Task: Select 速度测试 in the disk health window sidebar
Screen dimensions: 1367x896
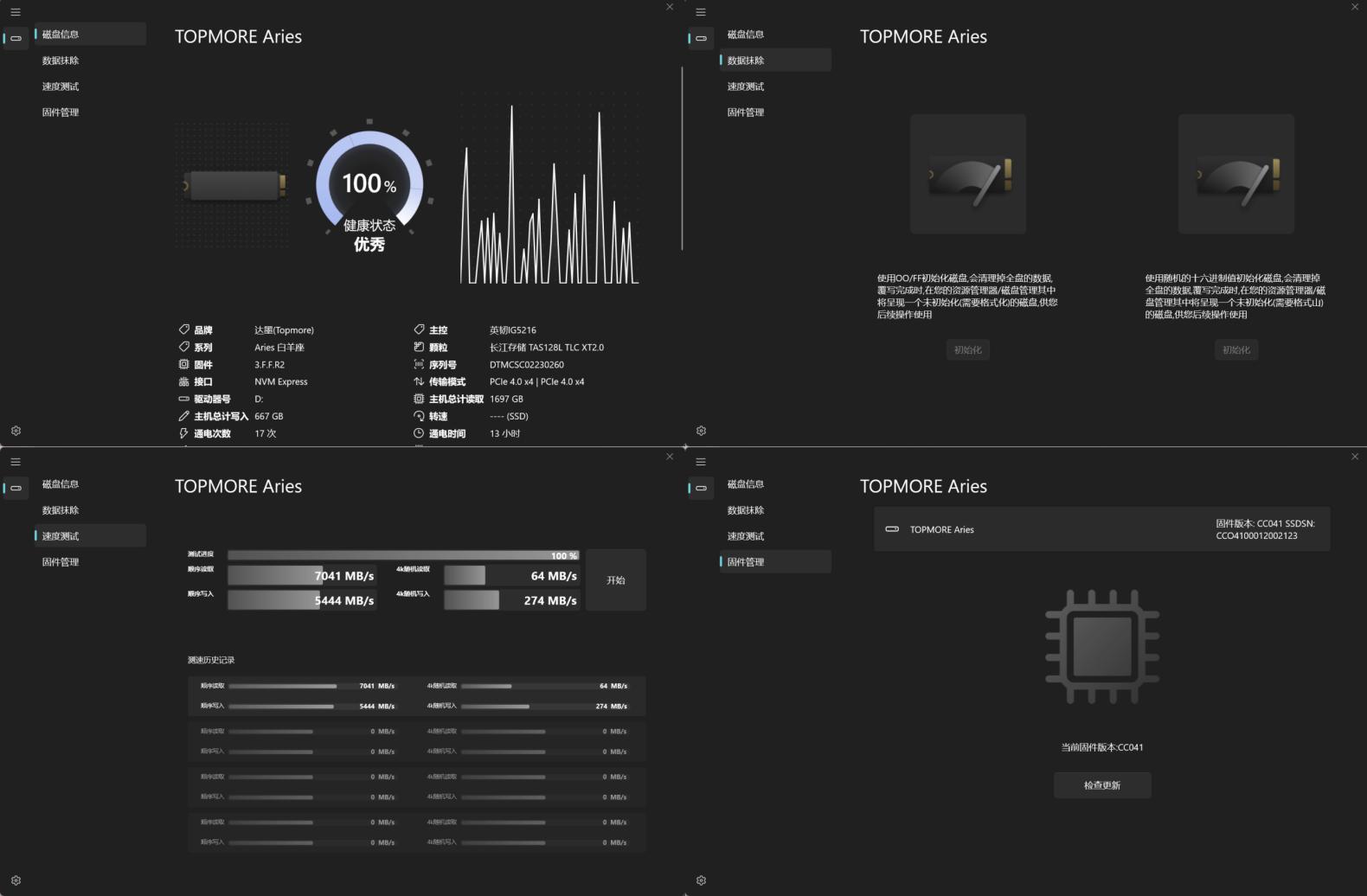Action: (61, 86)
